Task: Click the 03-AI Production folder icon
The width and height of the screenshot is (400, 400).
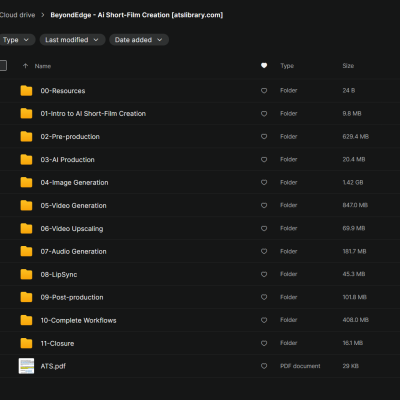Action: point(26,160)
